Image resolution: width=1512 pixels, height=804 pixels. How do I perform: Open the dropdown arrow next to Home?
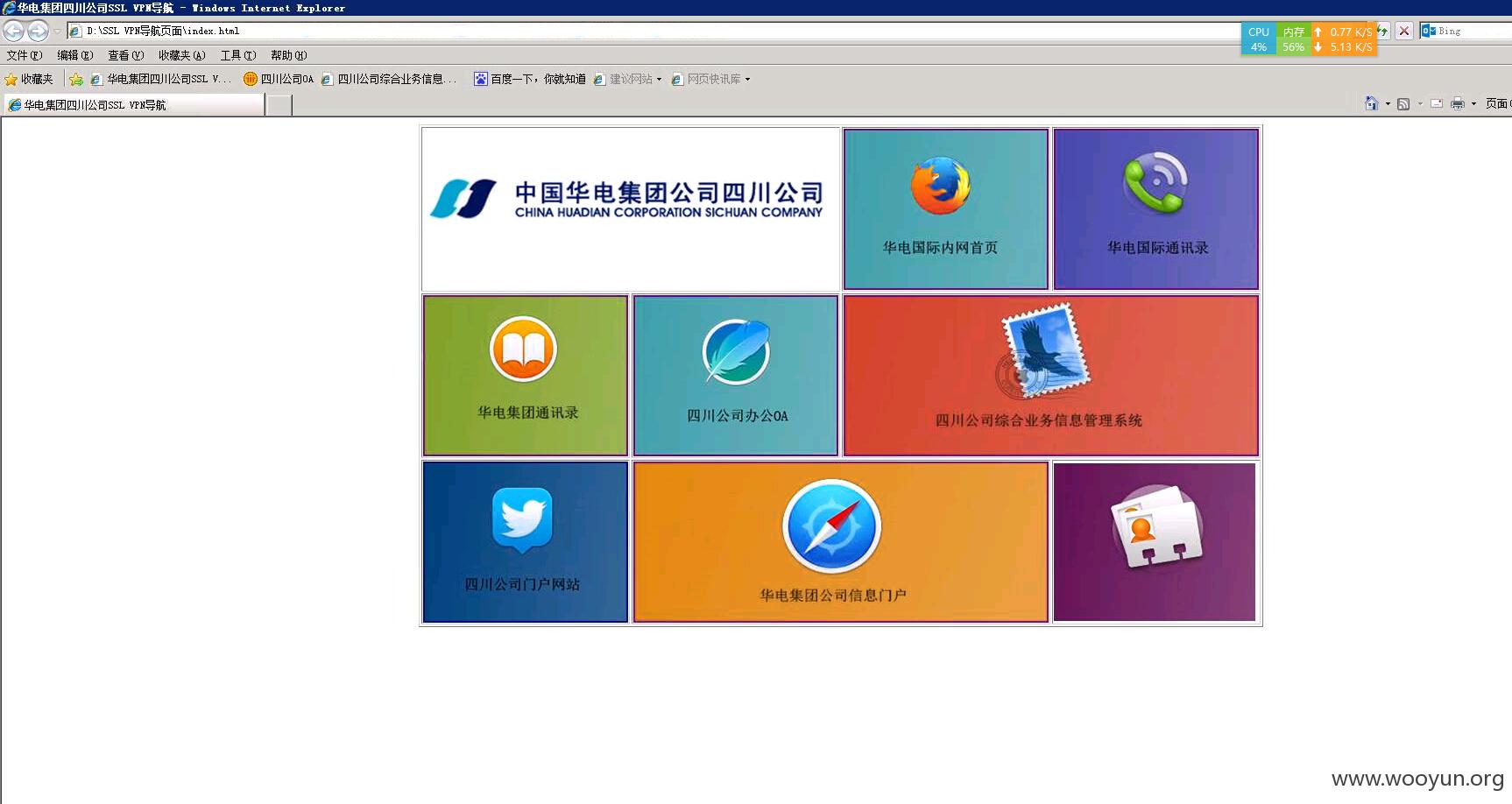coord(1388,103)
